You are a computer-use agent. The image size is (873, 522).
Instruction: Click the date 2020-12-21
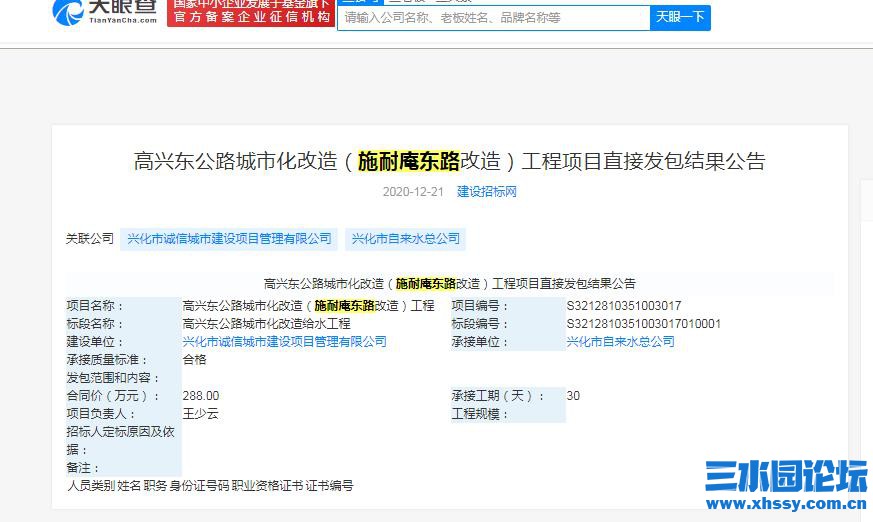(413, 192)
